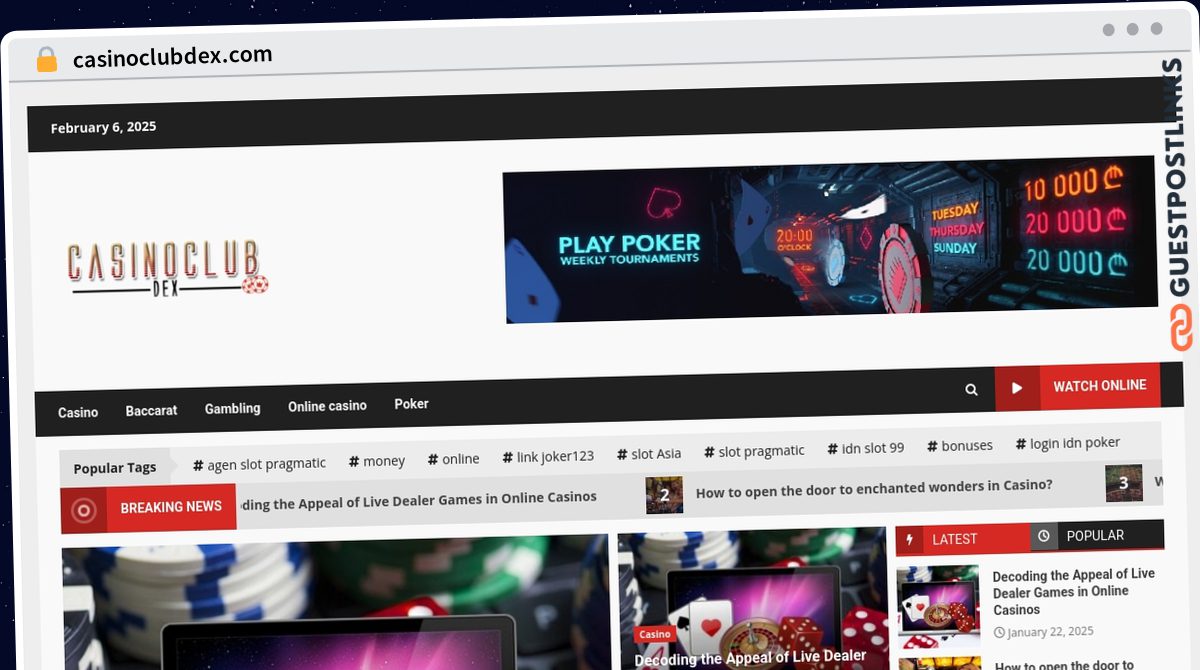Click the Play Poker weekly tournaments banner

(829, 239)
